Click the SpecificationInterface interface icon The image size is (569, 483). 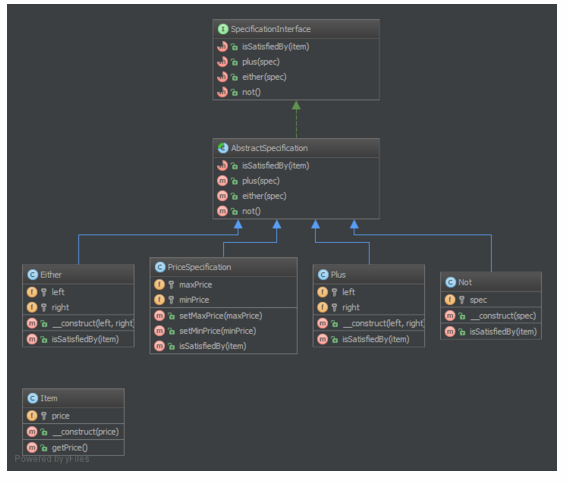(223, 29)
